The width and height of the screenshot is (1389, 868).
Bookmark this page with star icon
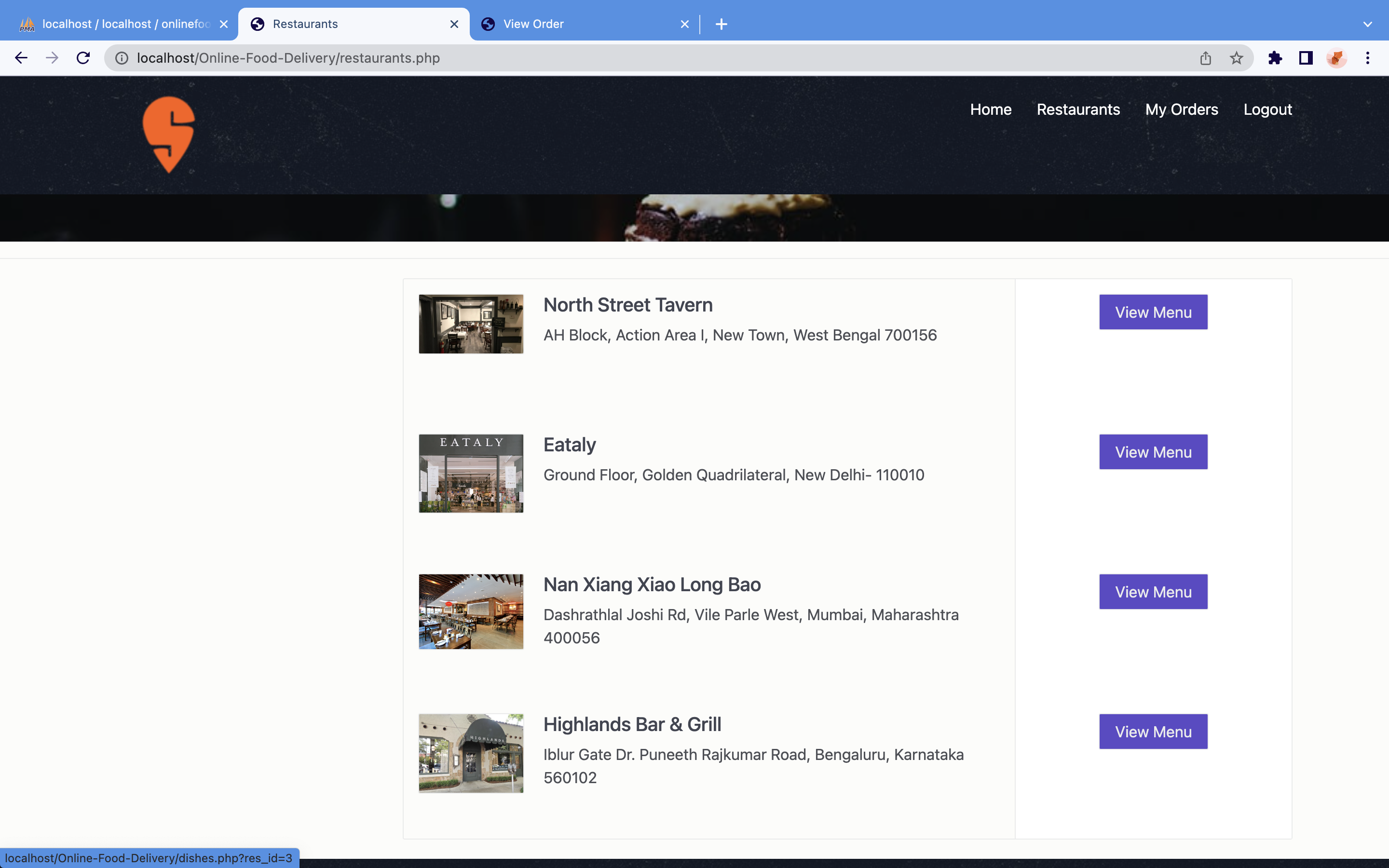[x=1236, y=58]
